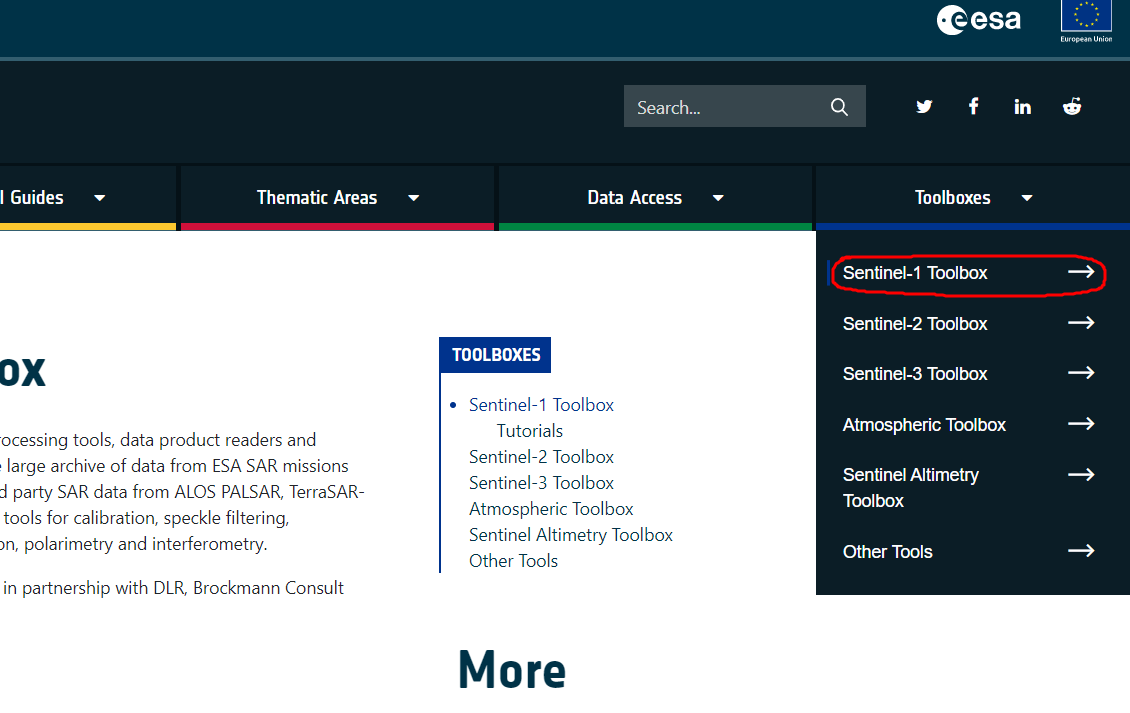This screenshot has height=713, width=1130.
Task: Open the Facebook social link
Action: coord(974,107)
